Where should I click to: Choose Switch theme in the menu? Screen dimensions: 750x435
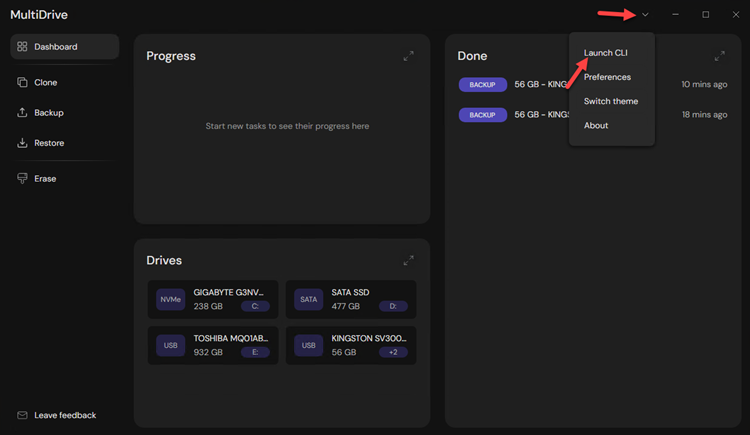click(610, 101)
